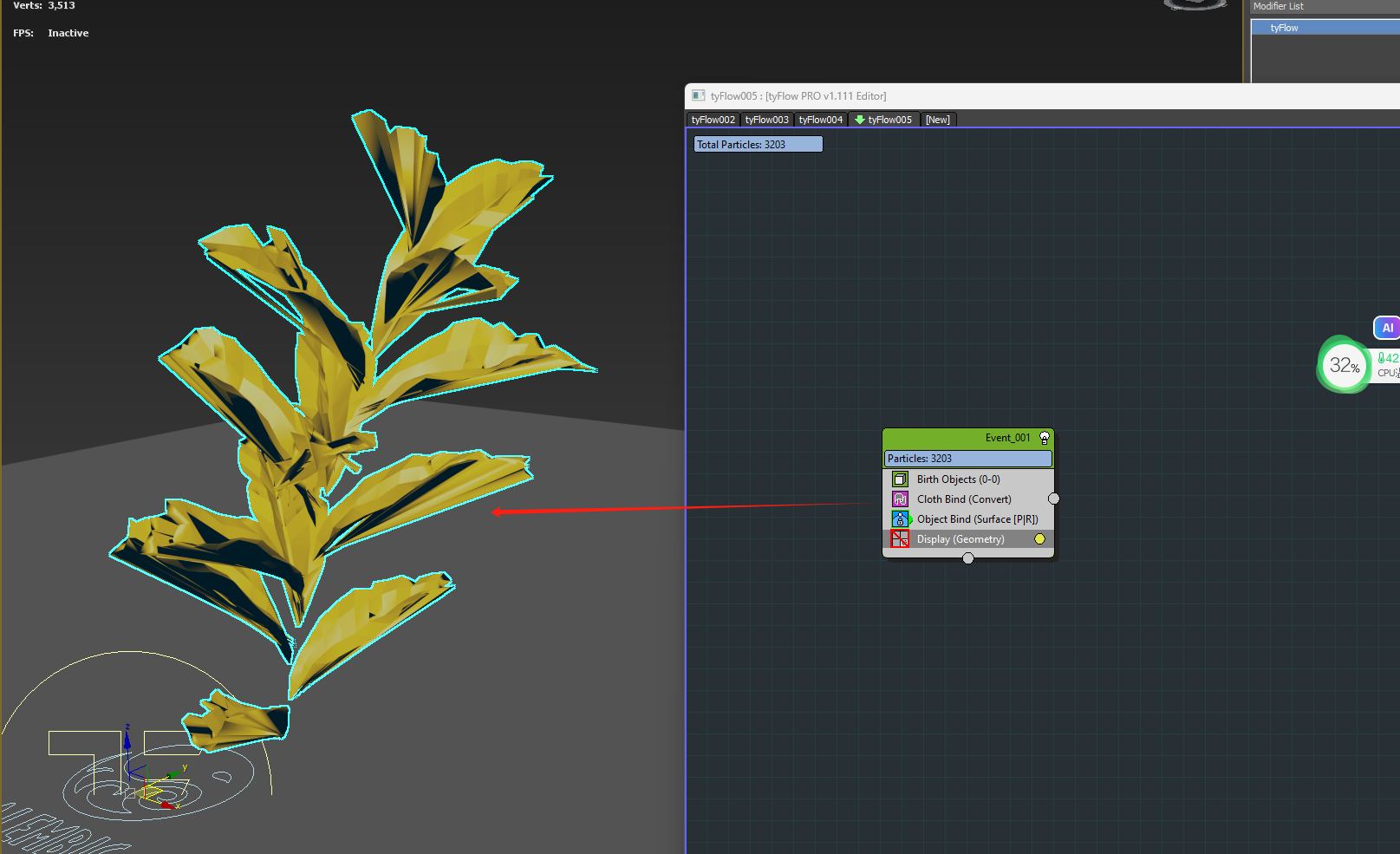1400x854 pixels.
Task: Click the Object Bind operator icon
Action: (x=900, y=519)
